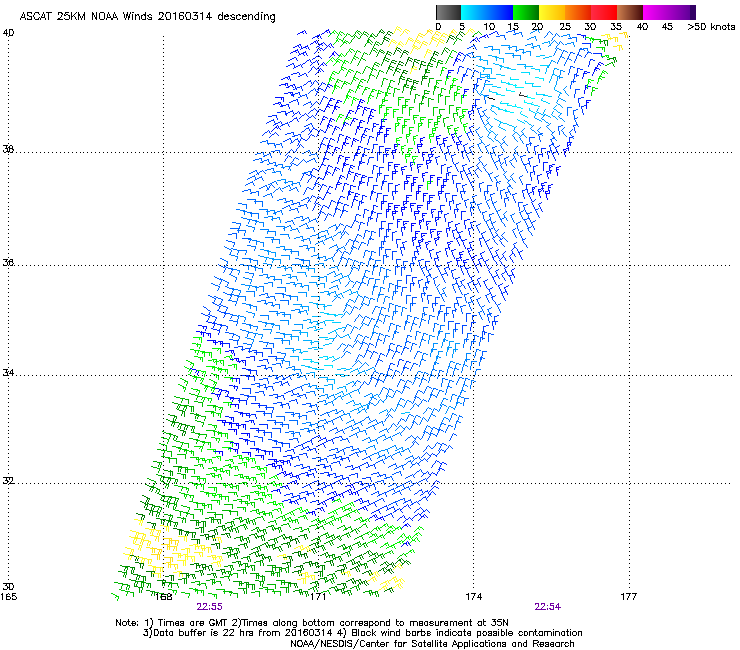Click the yellow 20-25 knots color swatch
The width and height of the screenshot is (740, 650).
pyautogui.click(x=552, y=12)
